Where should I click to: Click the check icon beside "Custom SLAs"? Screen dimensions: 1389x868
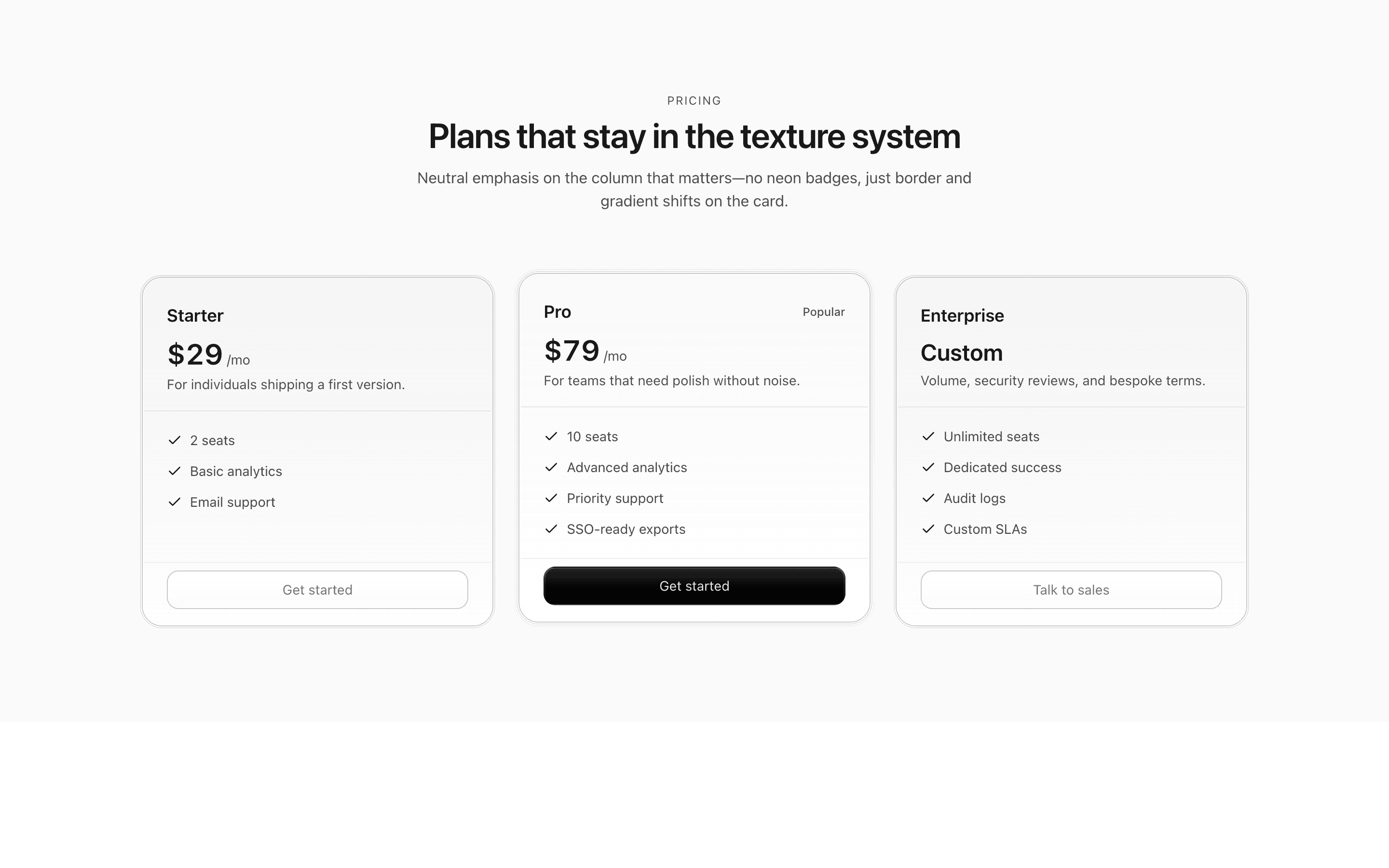click(x=929, y=529)
